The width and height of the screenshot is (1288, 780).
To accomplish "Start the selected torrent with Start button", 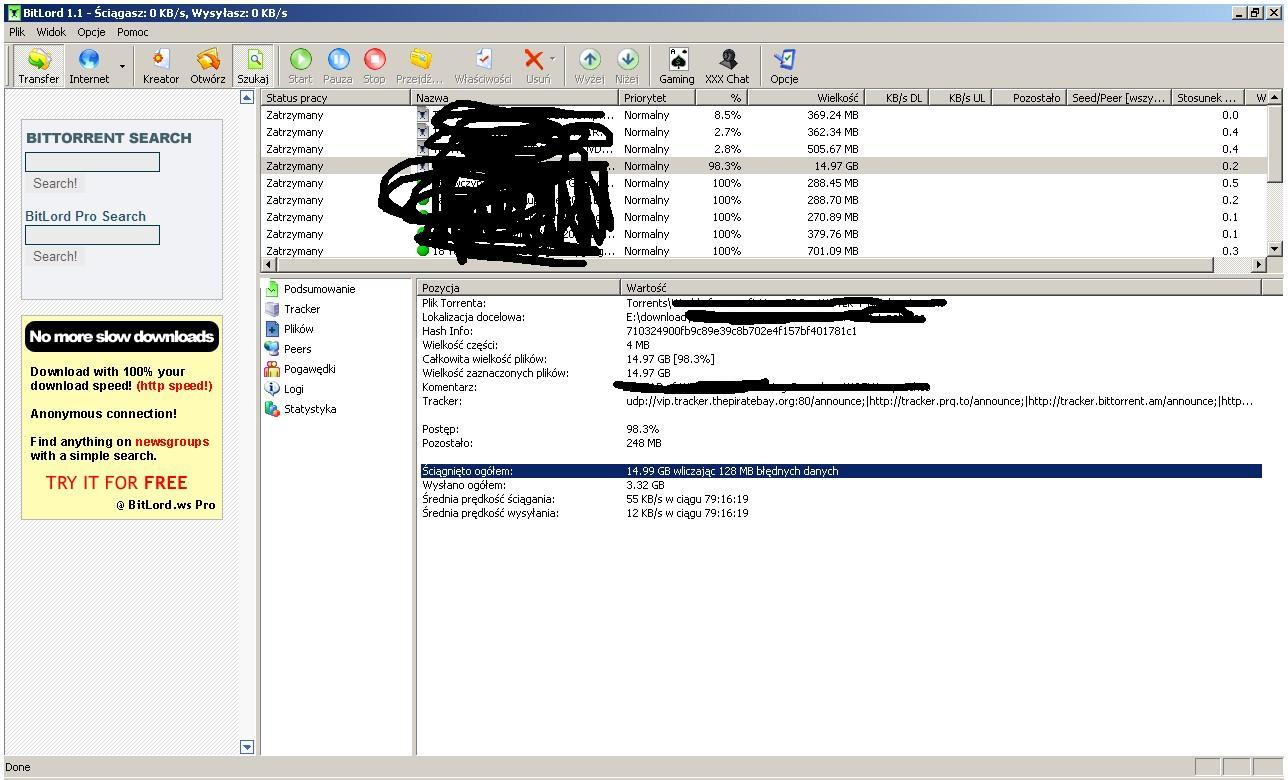I will (x=300, y=66).
